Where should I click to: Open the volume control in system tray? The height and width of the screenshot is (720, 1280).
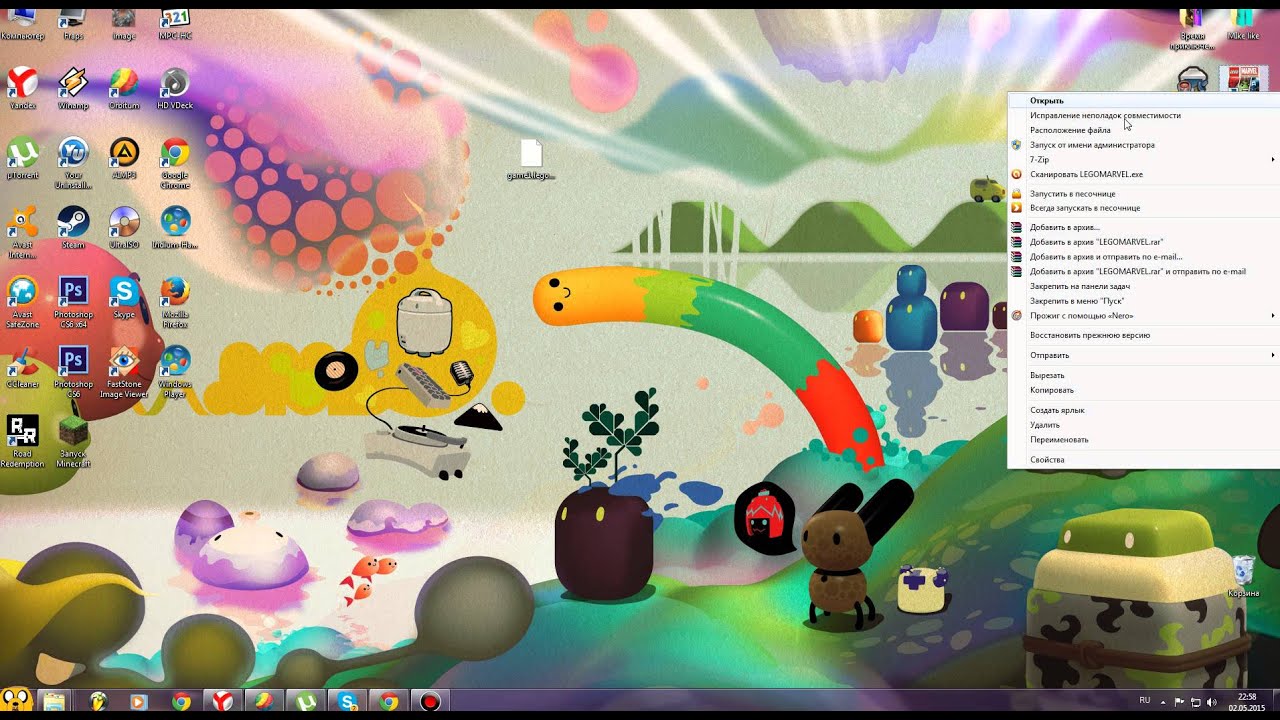coord(1212,702)
